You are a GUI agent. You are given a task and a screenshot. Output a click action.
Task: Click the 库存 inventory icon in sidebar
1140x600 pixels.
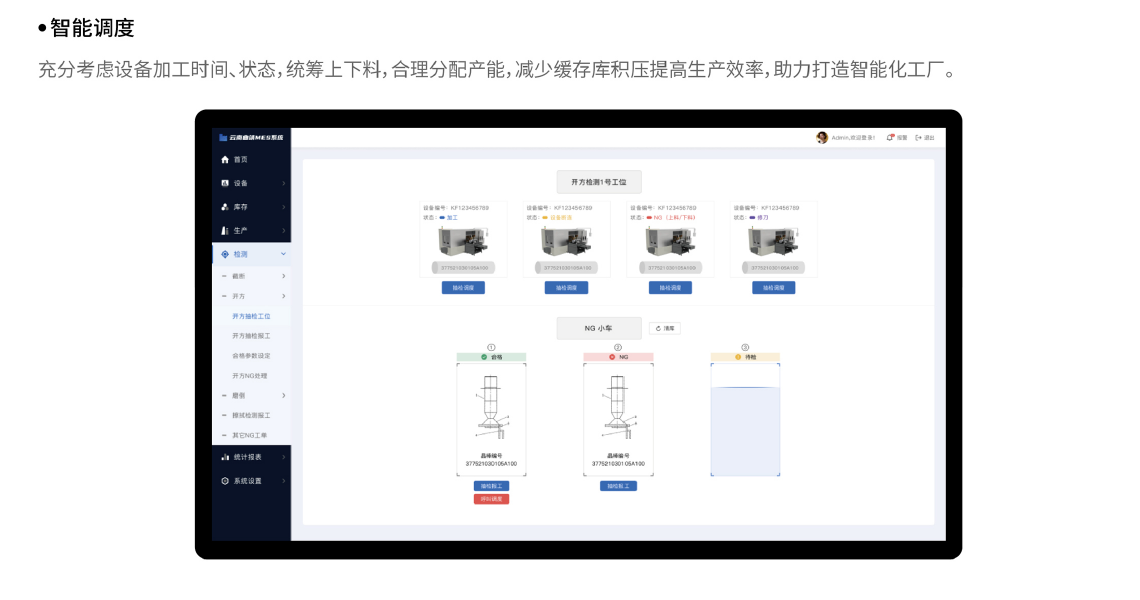(225, 207)
